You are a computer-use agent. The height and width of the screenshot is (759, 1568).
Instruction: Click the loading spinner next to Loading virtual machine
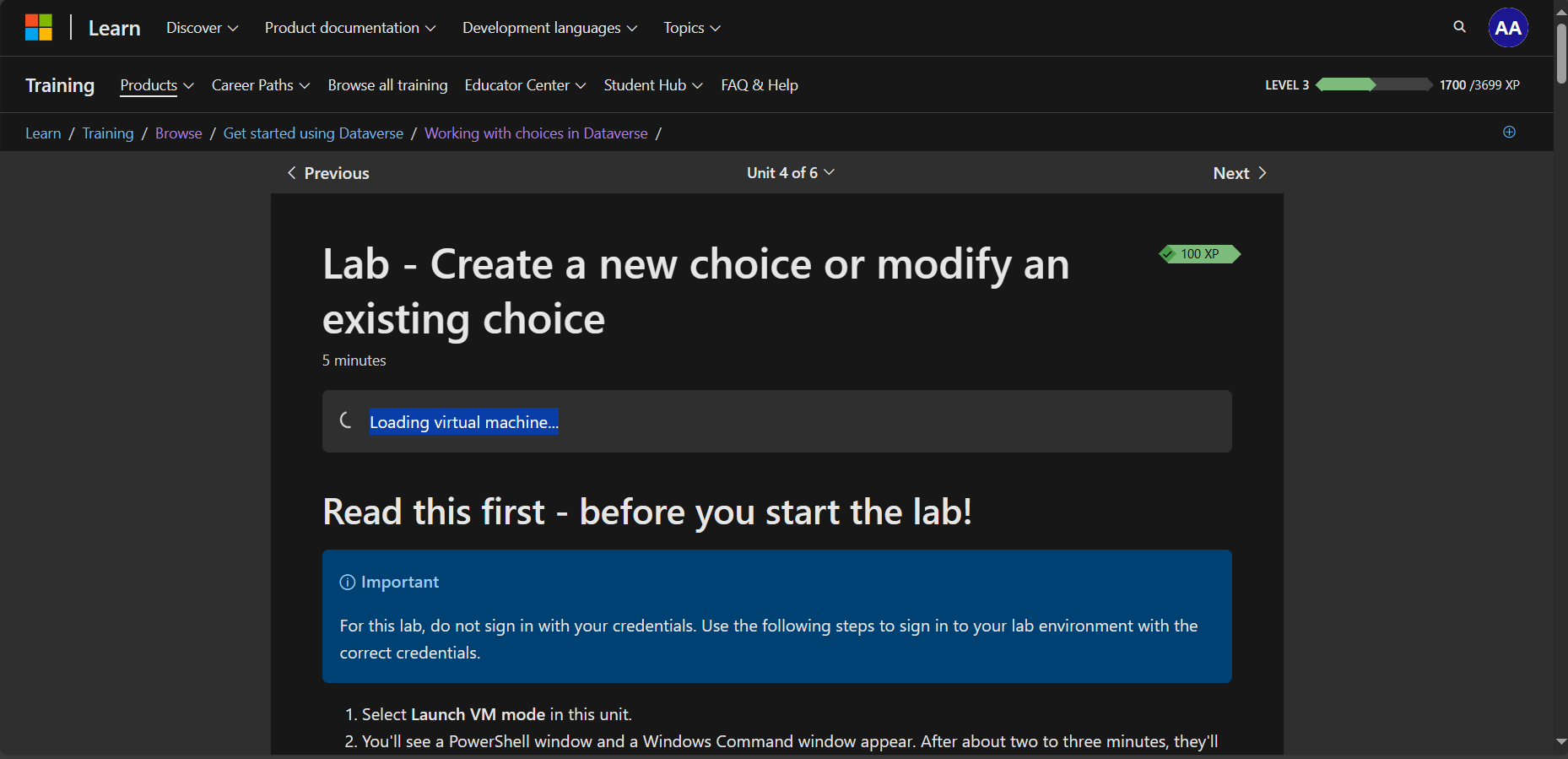(x=345, y=420)
